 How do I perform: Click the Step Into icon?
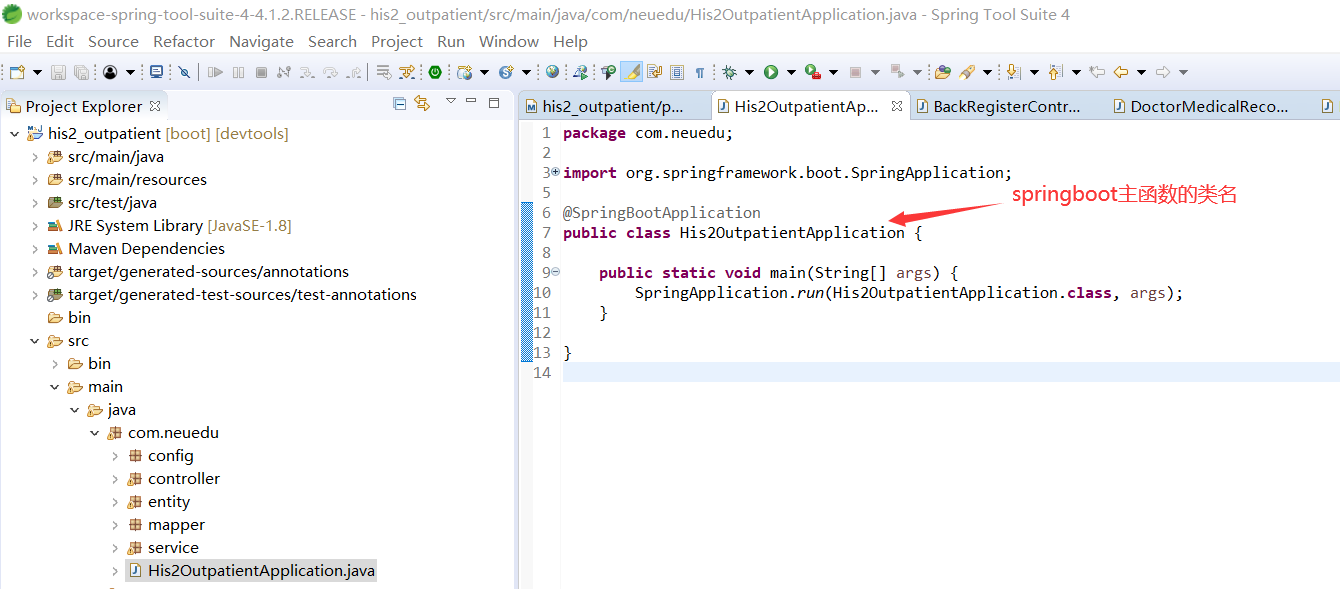pos(306,72)
